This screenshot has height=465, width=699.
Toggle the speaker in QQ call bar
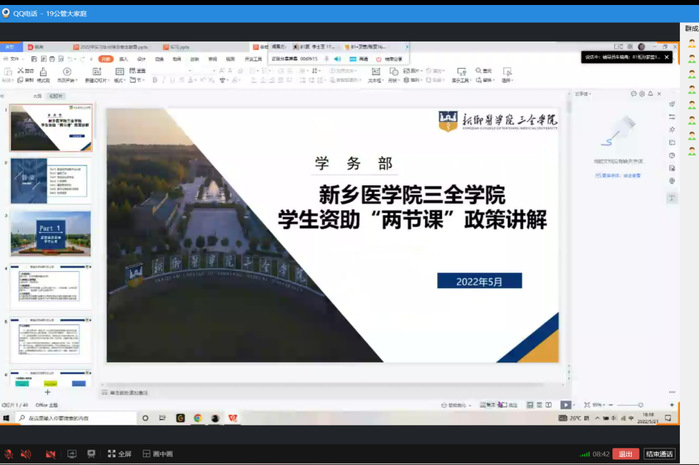click(26, 454)
